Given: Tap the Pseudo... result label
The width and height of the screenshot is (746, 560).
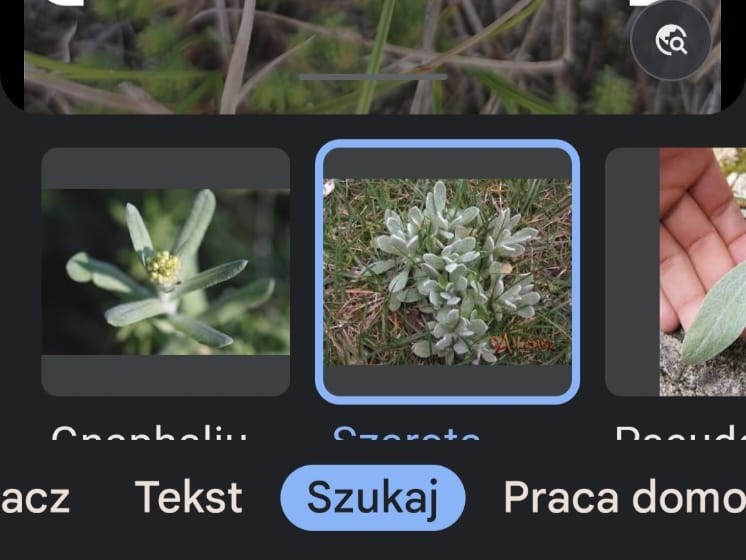Looking at the screenshot, I should point(680,432).
